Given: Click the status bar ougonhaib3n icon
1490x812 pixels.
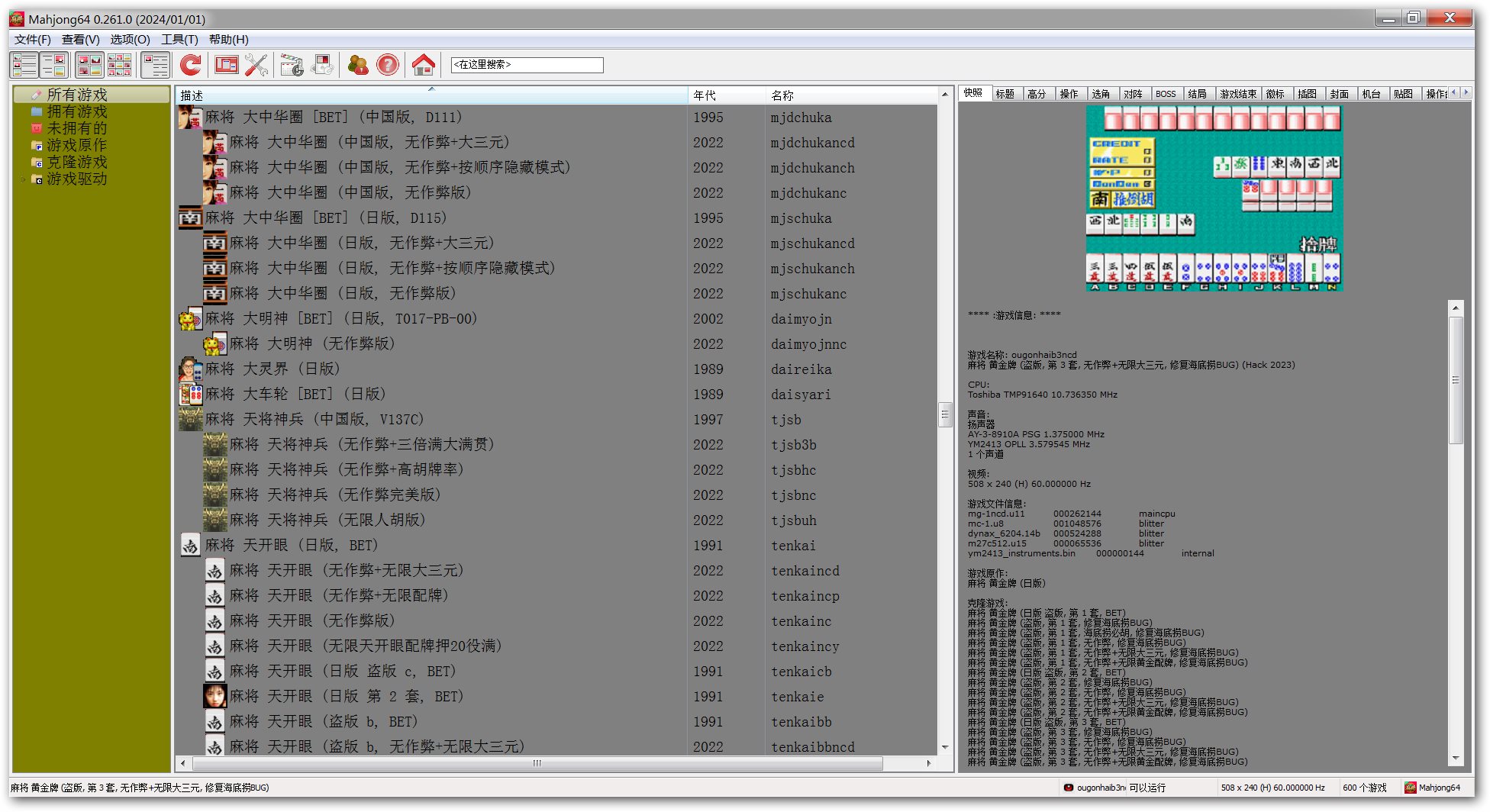Looking at the screenshot, I should (1069, 788).
